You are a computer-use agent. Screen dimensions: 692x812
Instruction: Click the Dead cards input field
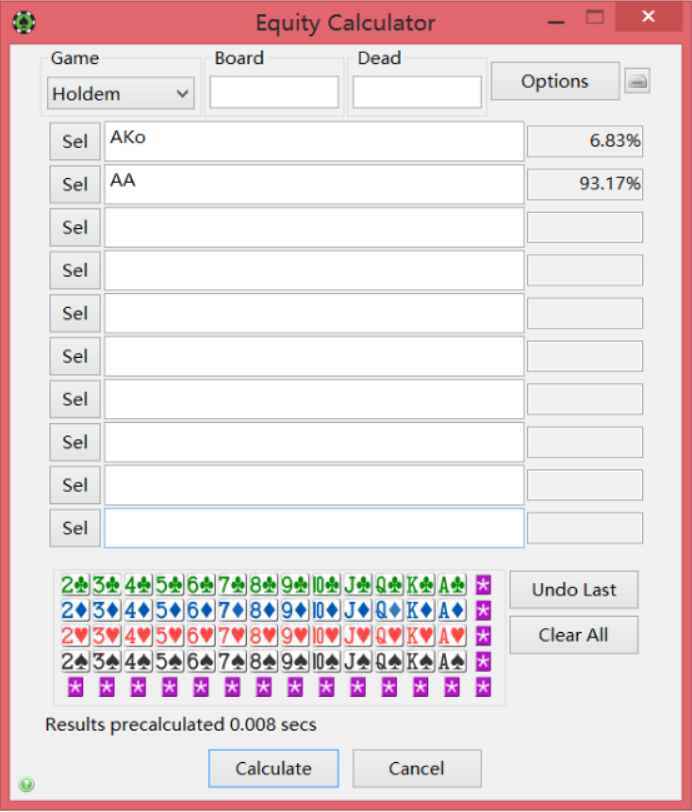tap(417, 93)
